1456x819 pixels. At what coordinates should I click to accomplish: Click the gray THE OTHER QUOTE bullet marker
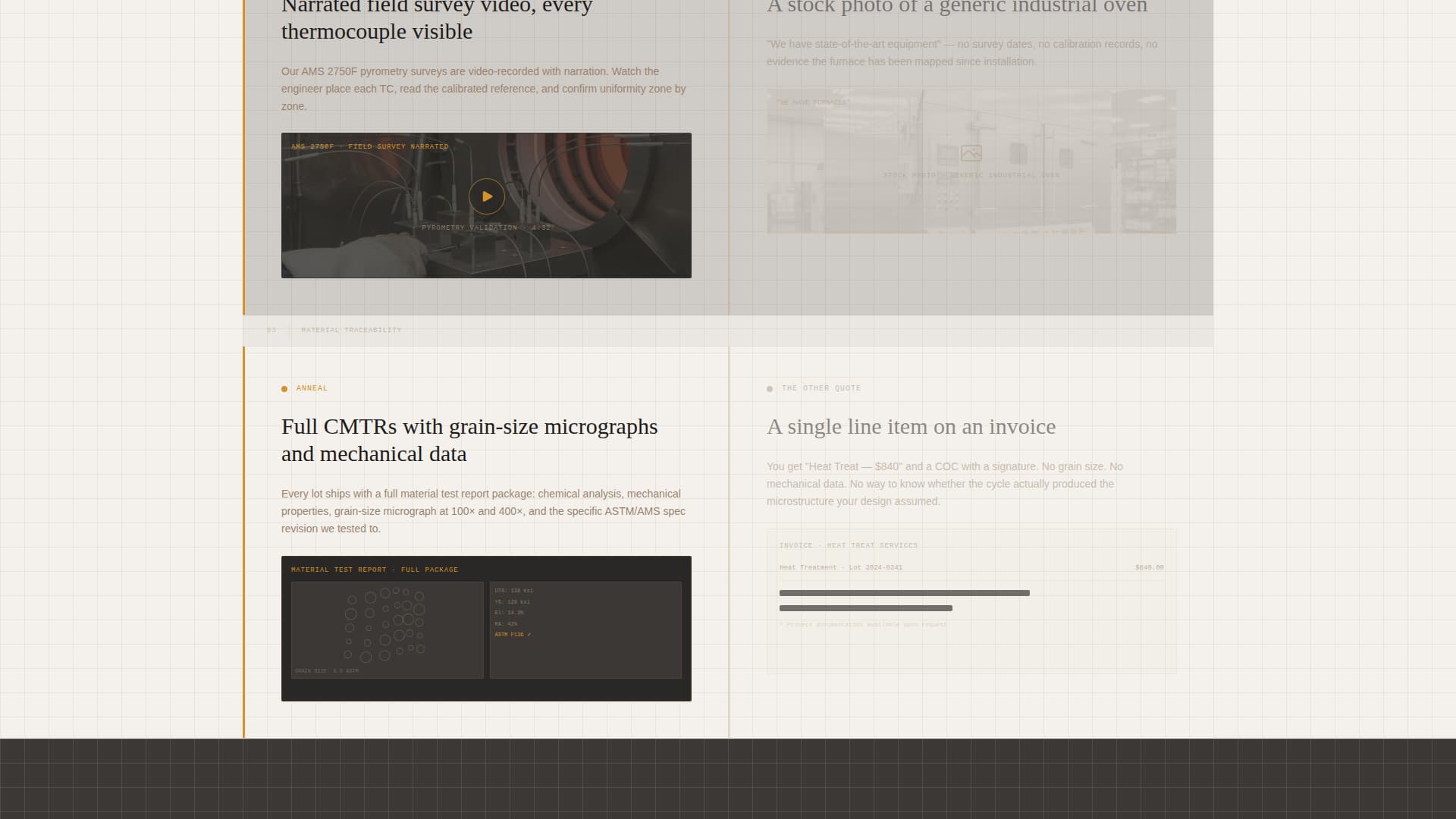click(770, 388)
